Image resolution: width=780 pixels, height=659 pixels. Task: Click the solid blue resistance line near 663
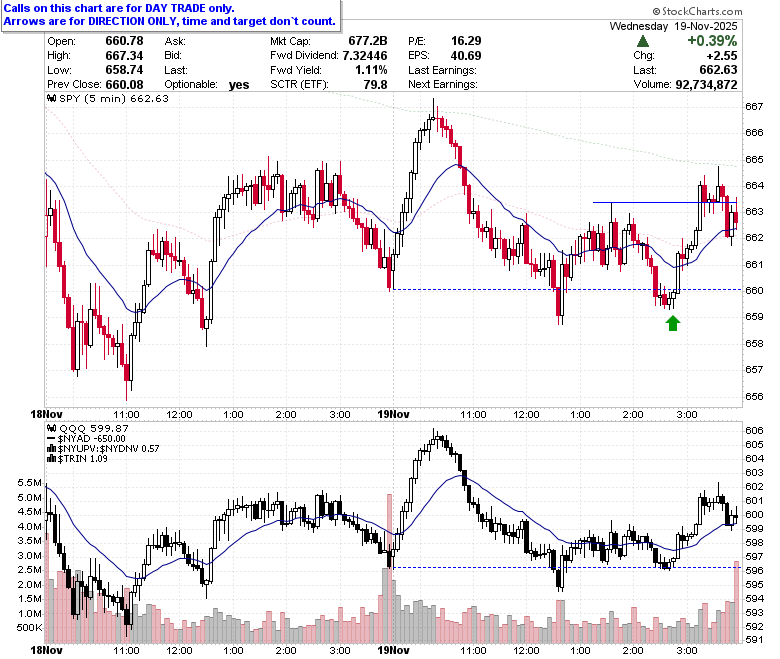(664, 202)
